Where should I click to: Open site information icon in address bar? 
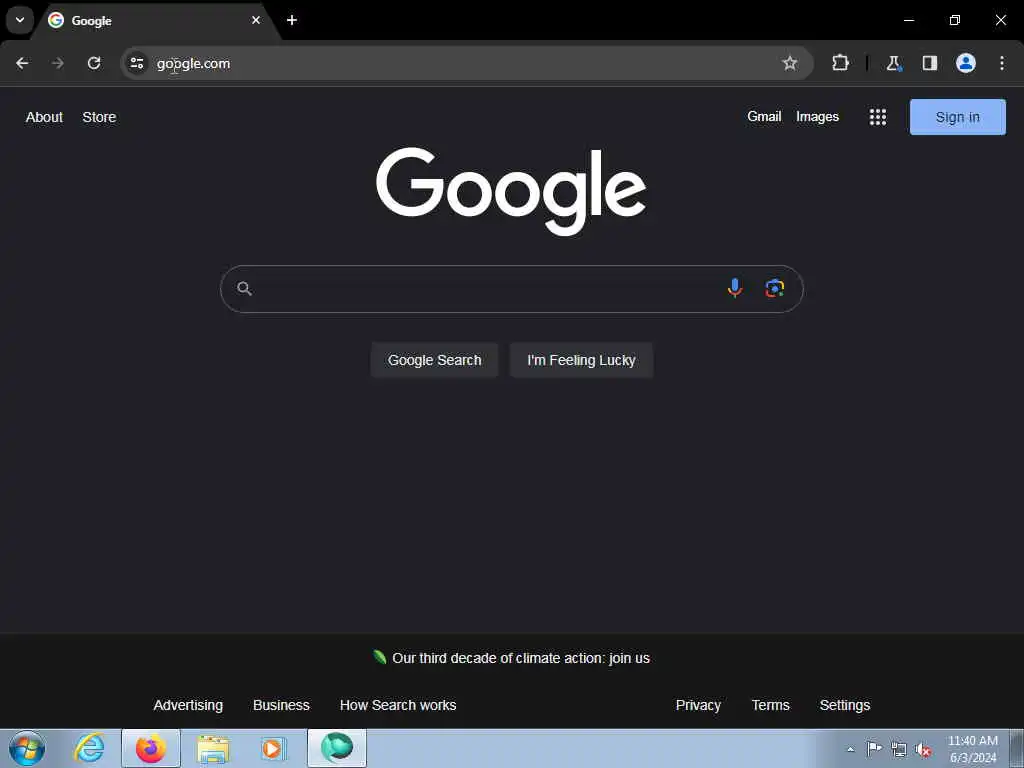click(136, 63)
